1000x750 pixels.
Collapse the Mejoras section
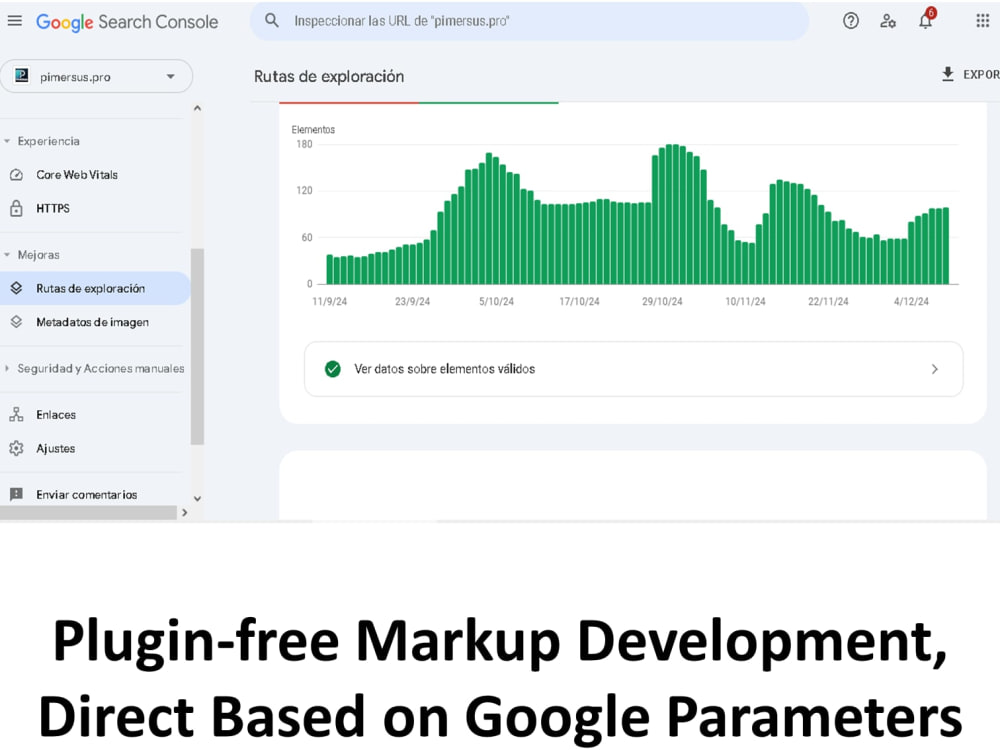pyautogui.click(x=7, y=254)
